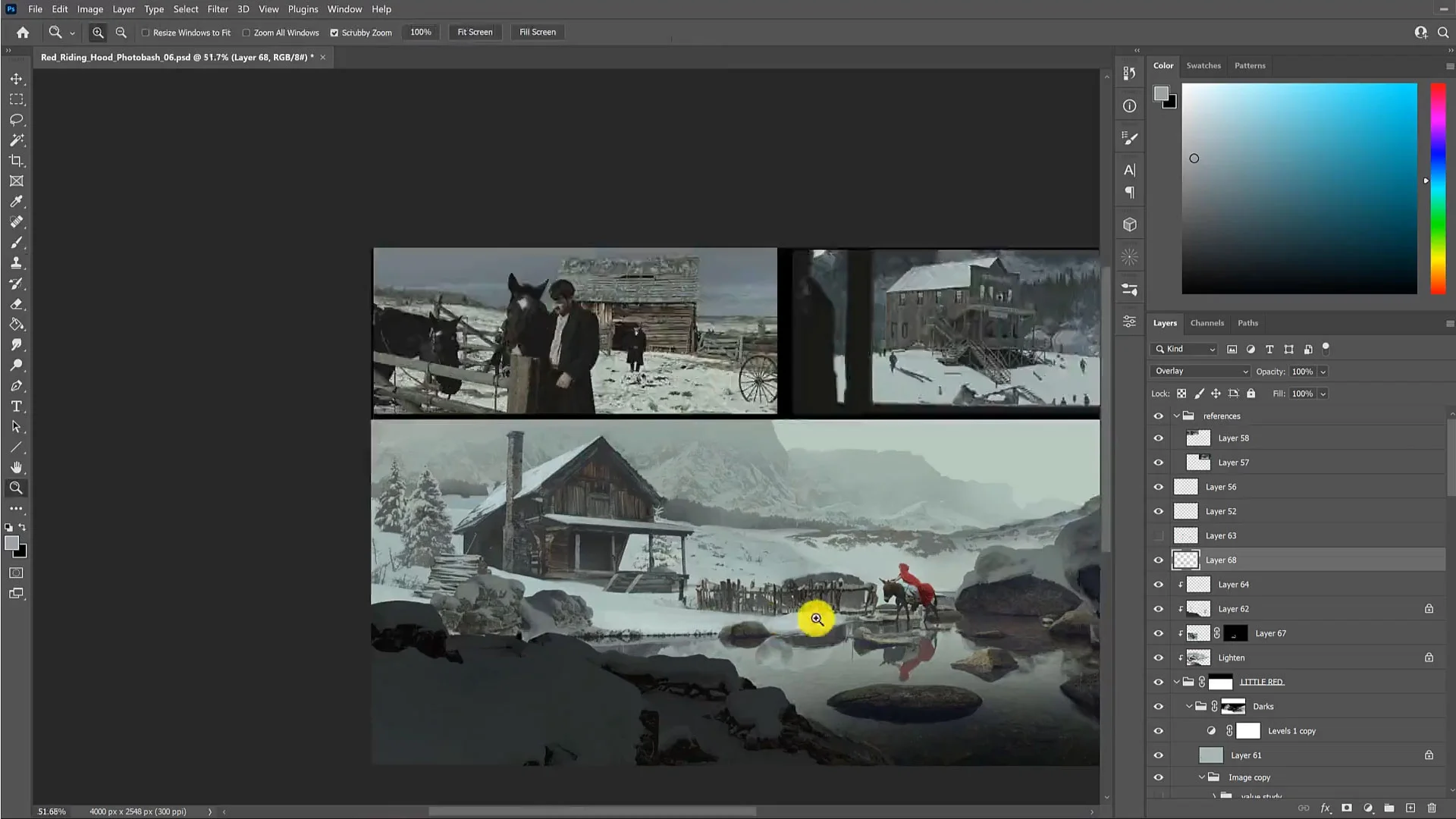Collapse the Darks group
Screen dimensions: 1456x819
click(x=1189, y=707)
